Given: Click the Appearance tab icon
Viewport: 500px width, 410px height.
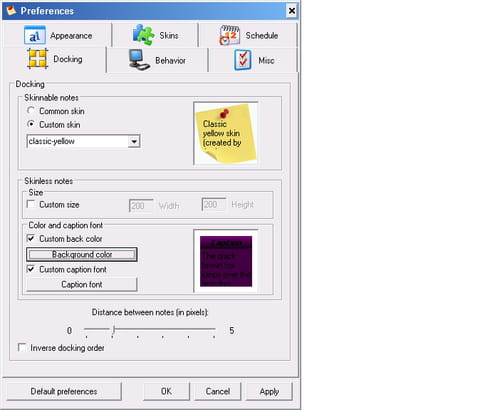Looking at the screenshot, I should click(x=35, y=35).
